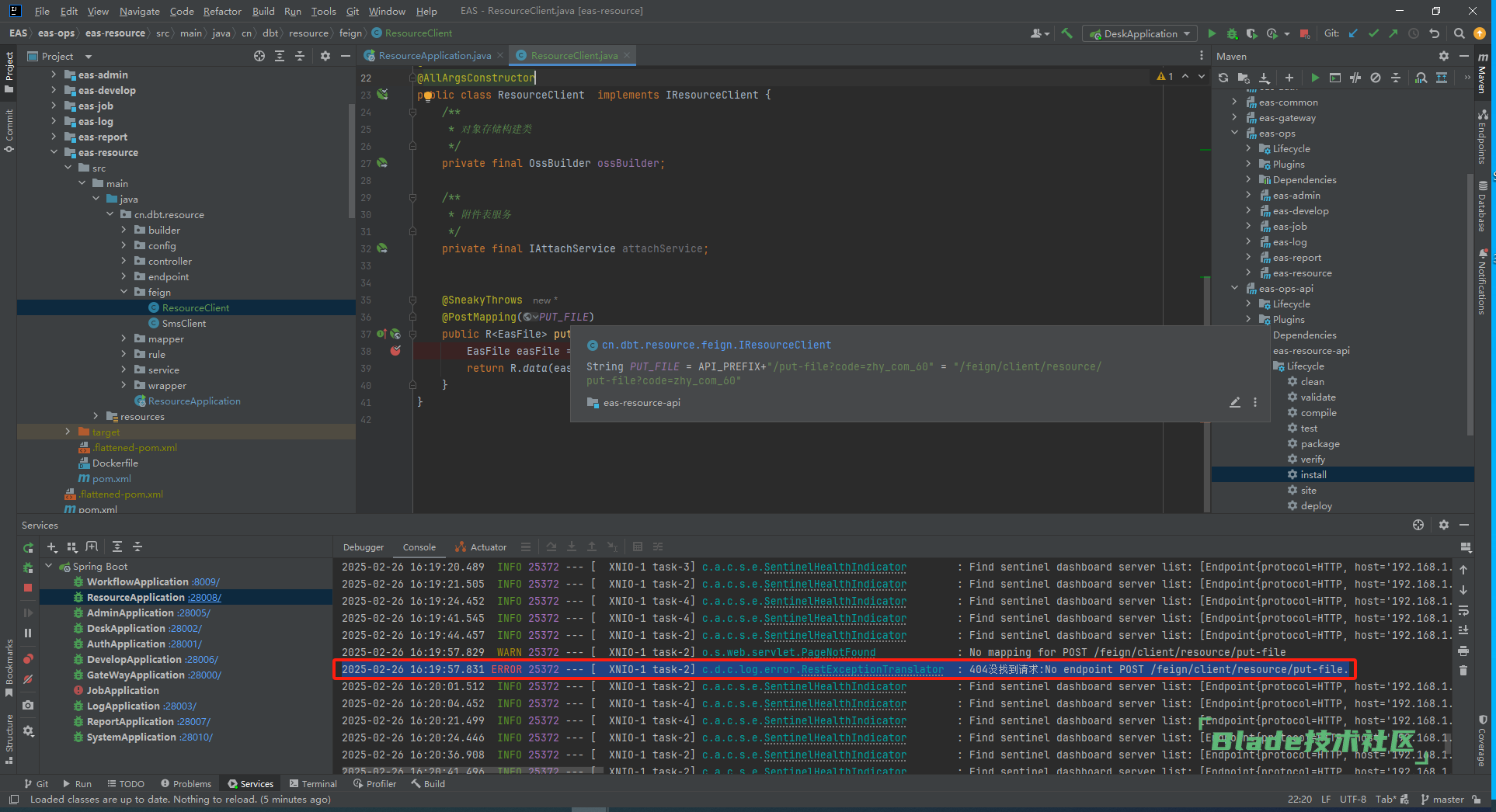This screenshot has width=1496, height=812.
Task: Expand the eas-admin folder in Project tree
Action: (x=54, y=75)
